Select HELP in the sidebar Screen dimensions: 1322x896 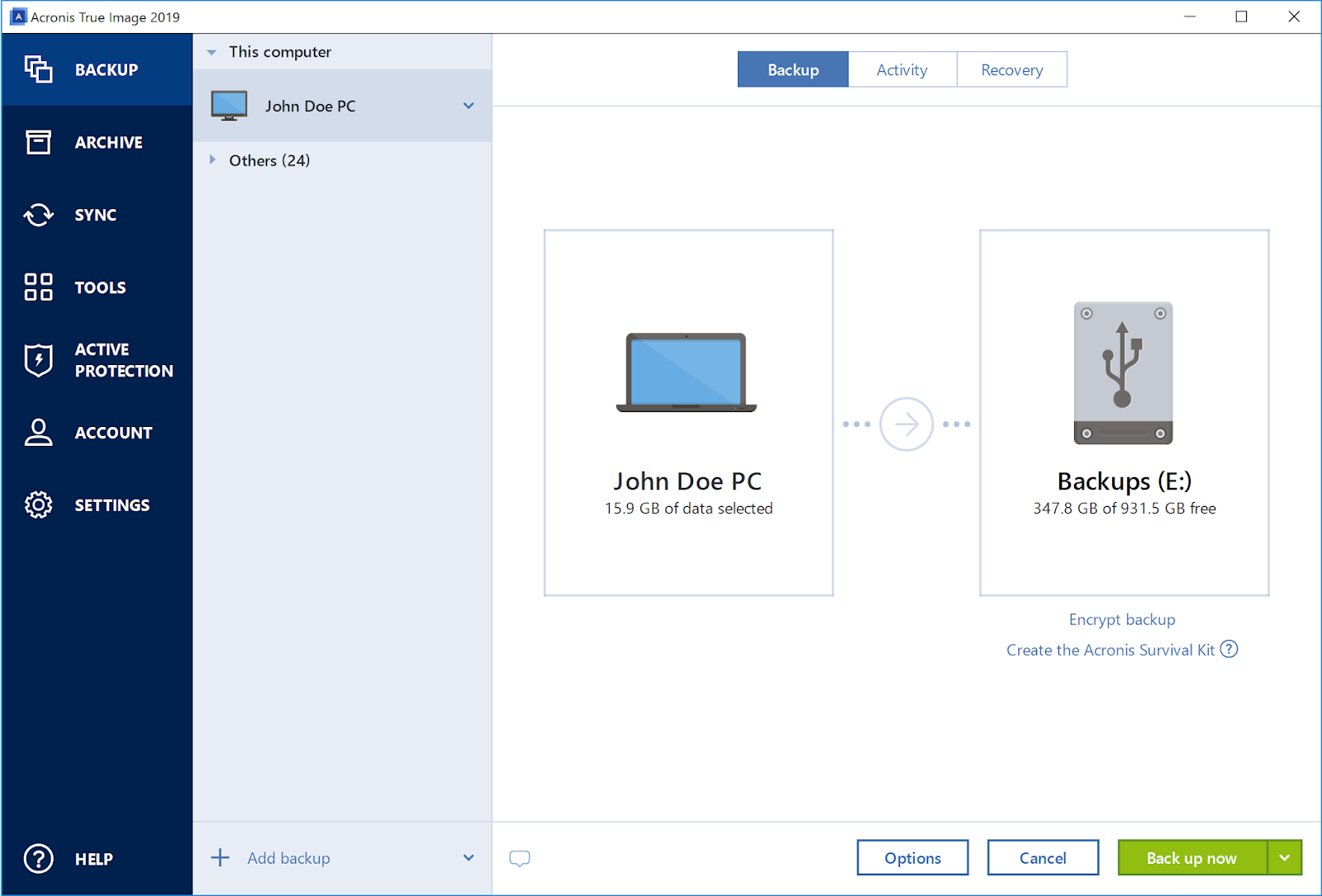97,859
